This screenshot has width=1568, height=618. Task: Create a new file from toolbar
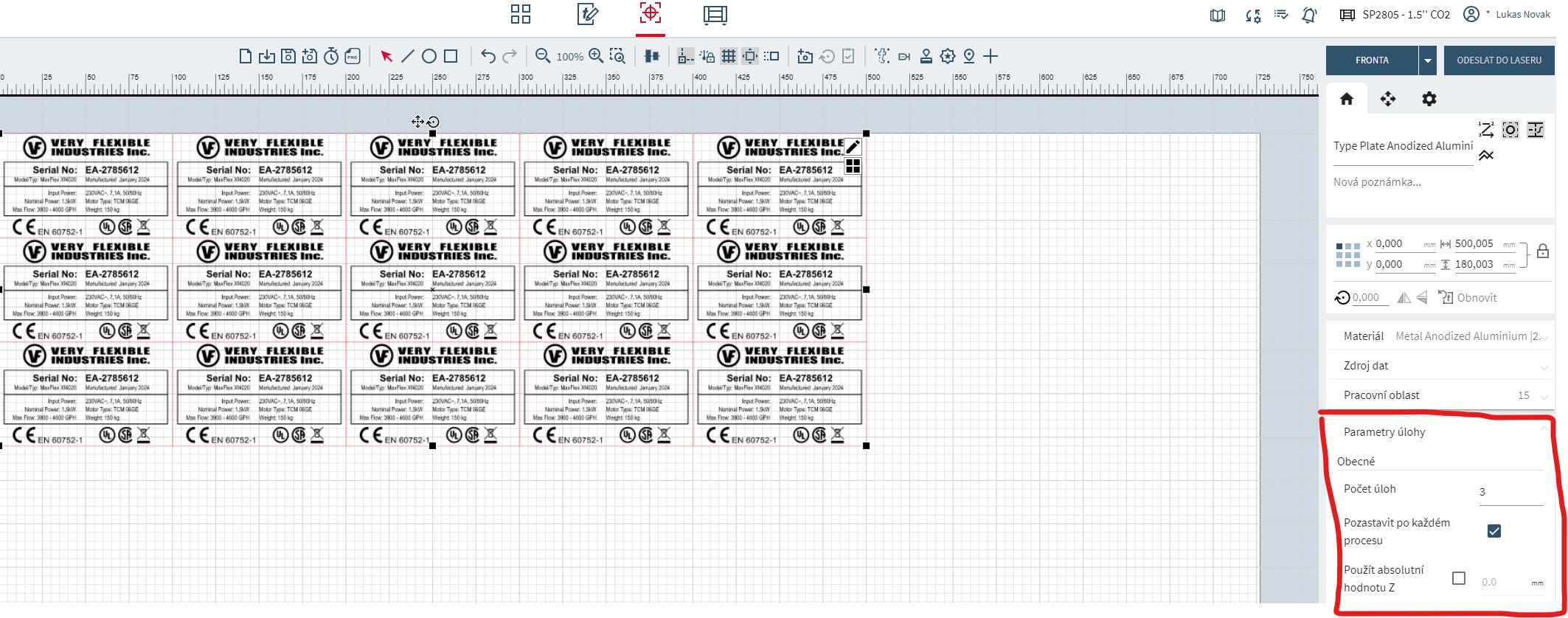tap(246, 56)
